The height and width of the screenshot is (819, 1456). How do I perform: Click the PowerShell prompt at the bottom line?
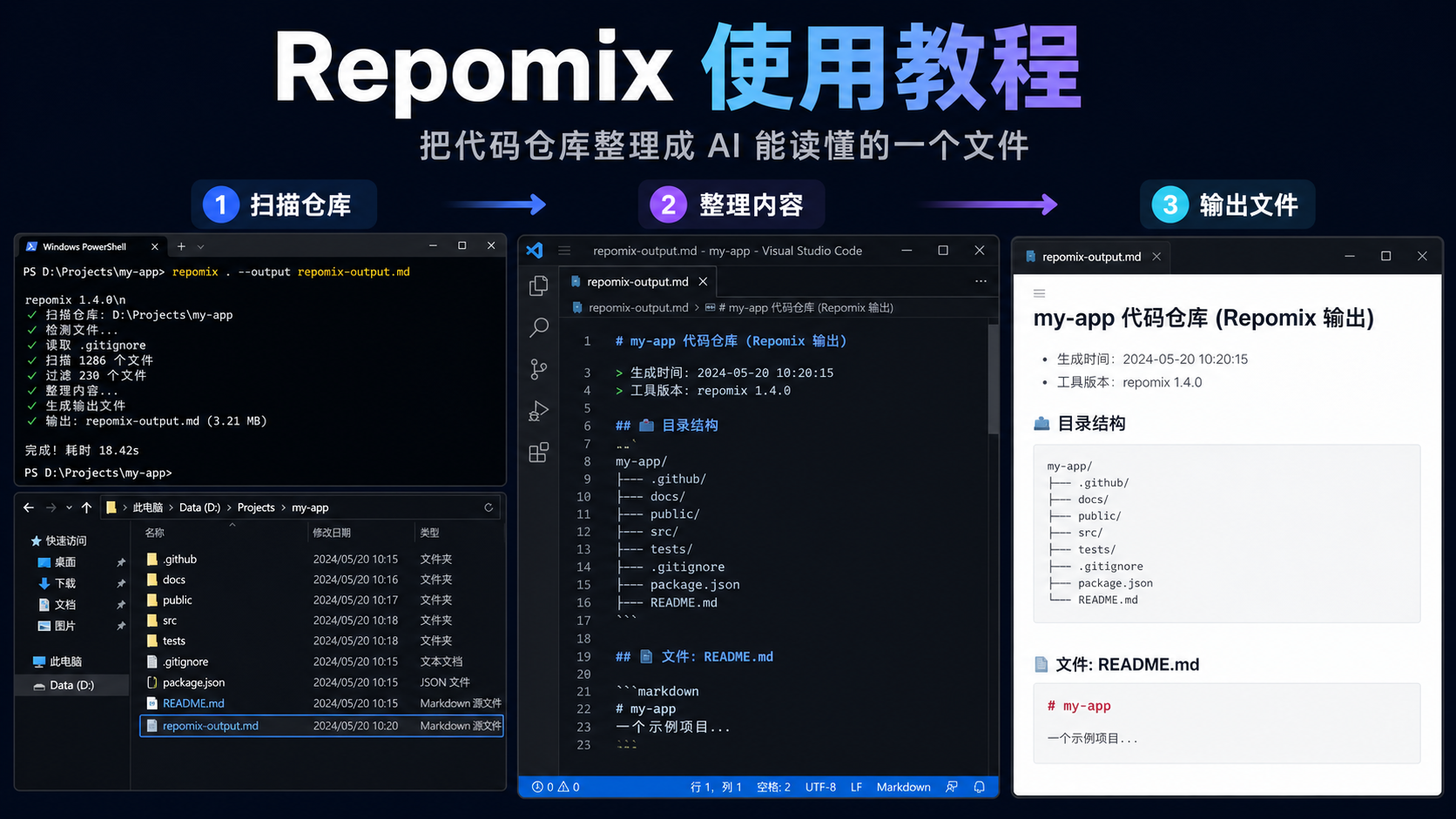(98, 473)
